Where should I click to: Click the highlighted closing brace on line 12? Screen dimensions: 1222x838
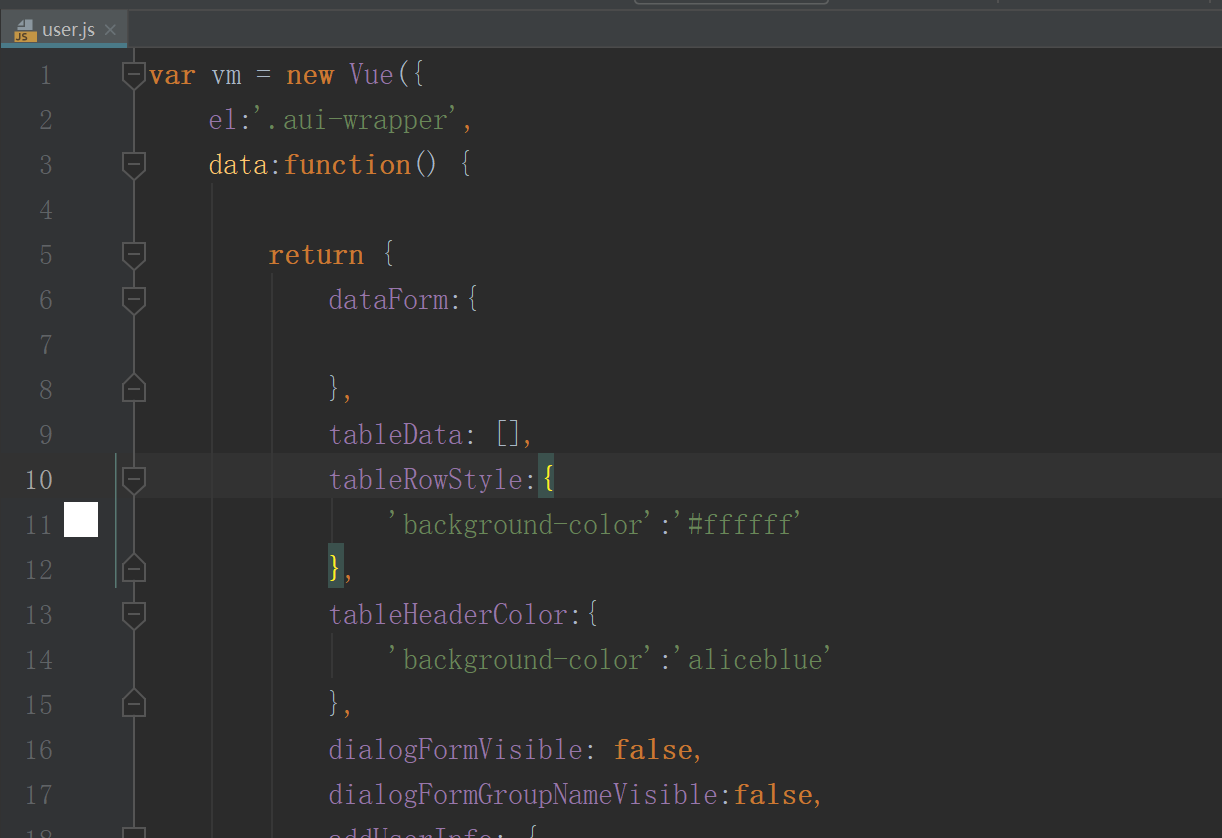(333, 569)
